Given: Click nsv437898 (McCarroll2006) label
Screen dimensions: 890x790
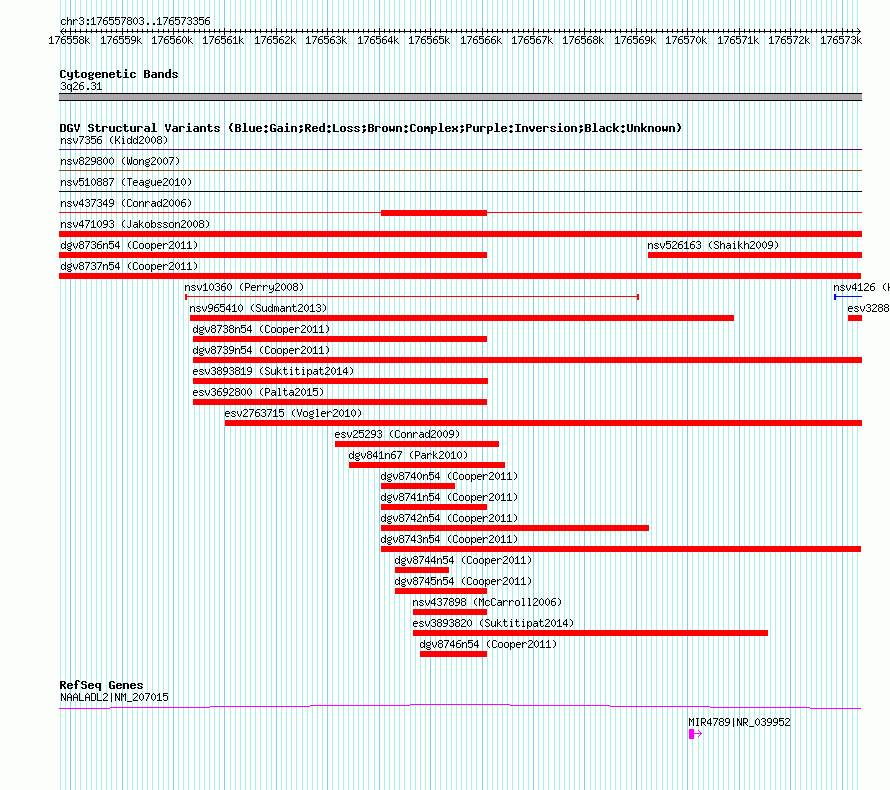Looking at the screenshot, I should tap(487, 602).
